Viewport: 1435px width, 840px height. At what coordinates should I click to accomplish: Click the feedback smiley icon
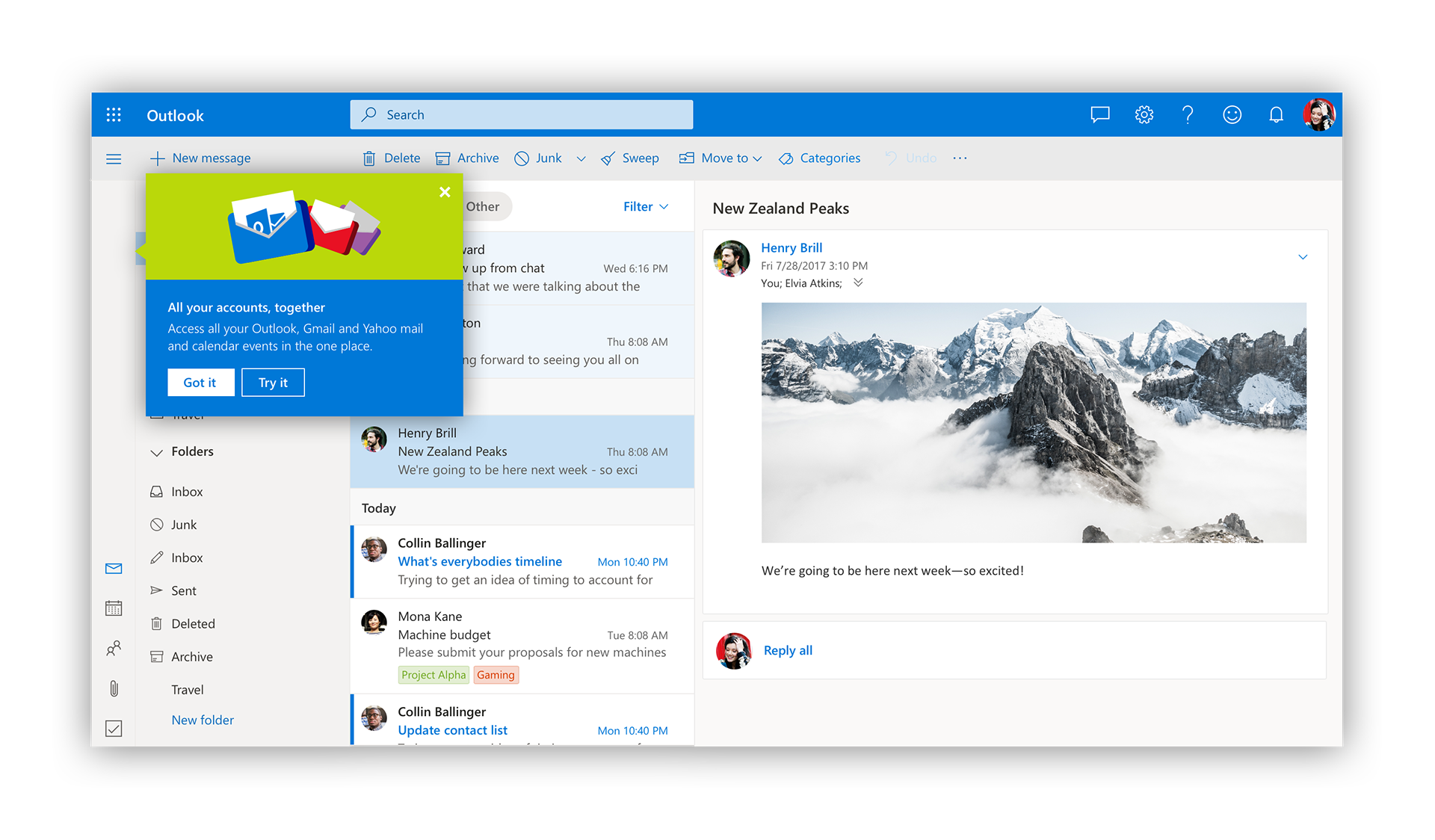(1232, 115)
